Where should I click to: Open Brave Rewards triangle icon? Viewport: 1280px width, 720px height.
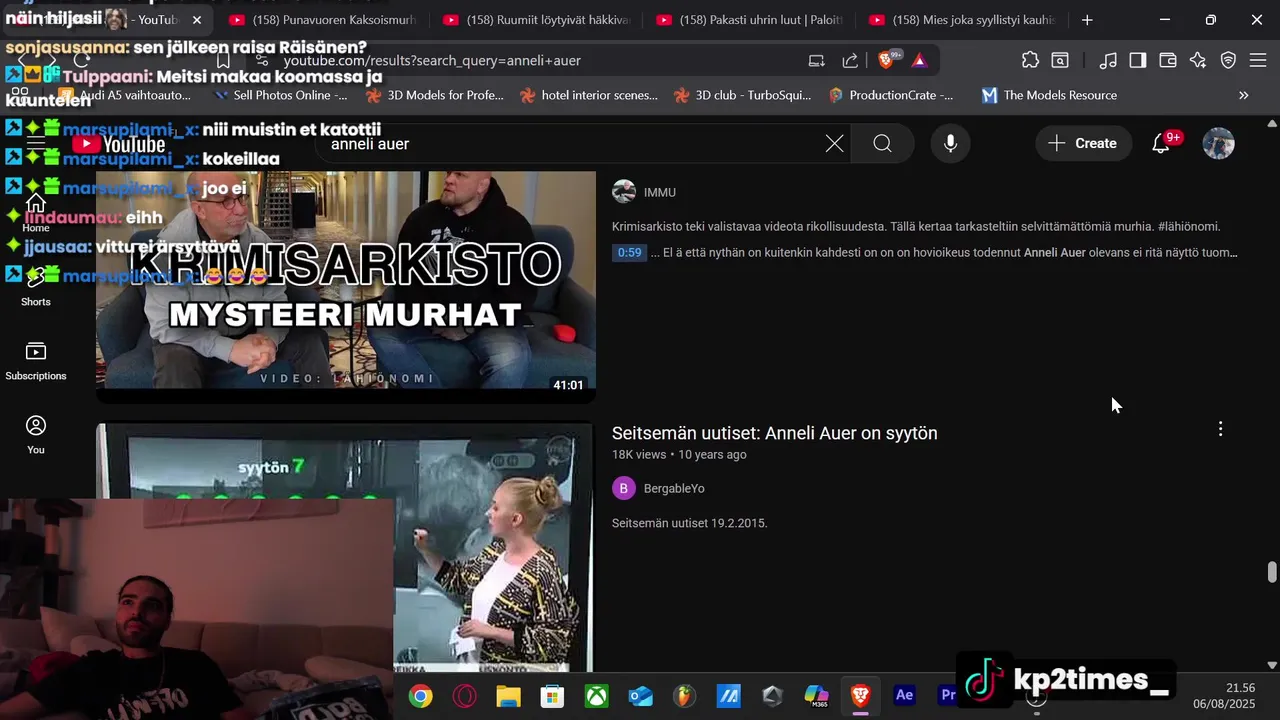click(x=919, y=60)
